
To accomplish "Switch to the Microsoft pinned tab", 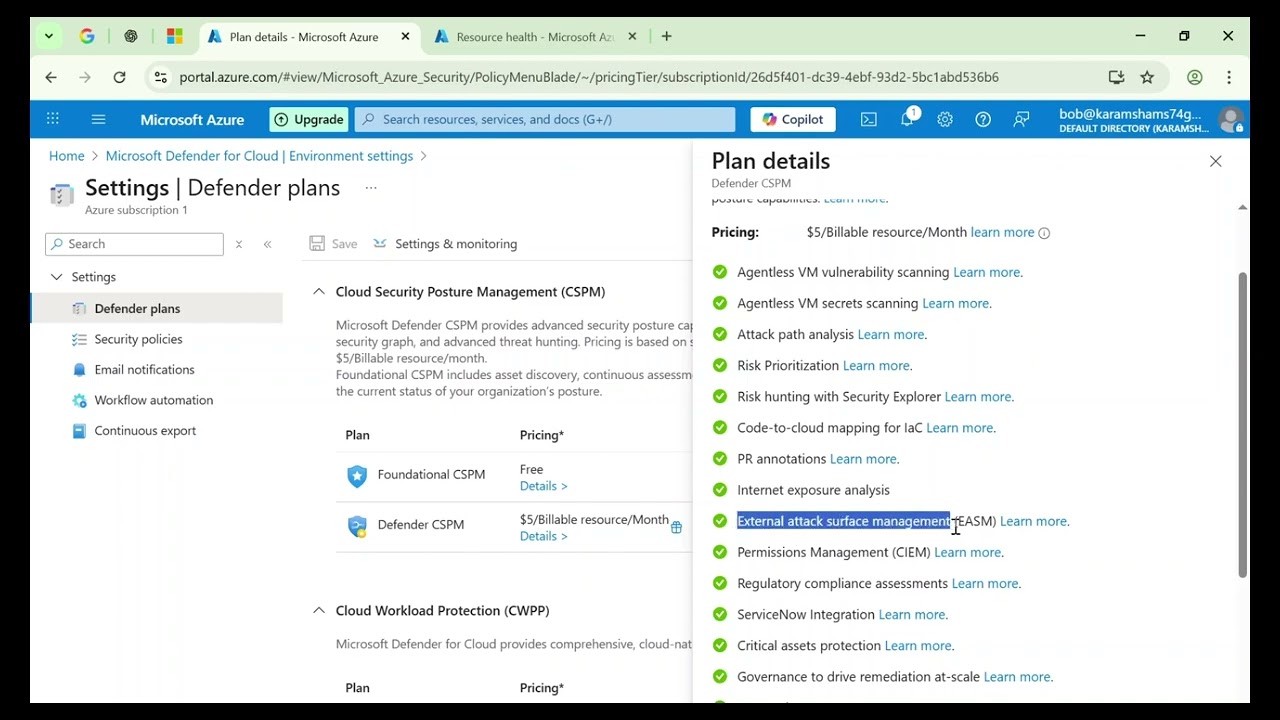I will pyautogui.click(x=175, y=36).
